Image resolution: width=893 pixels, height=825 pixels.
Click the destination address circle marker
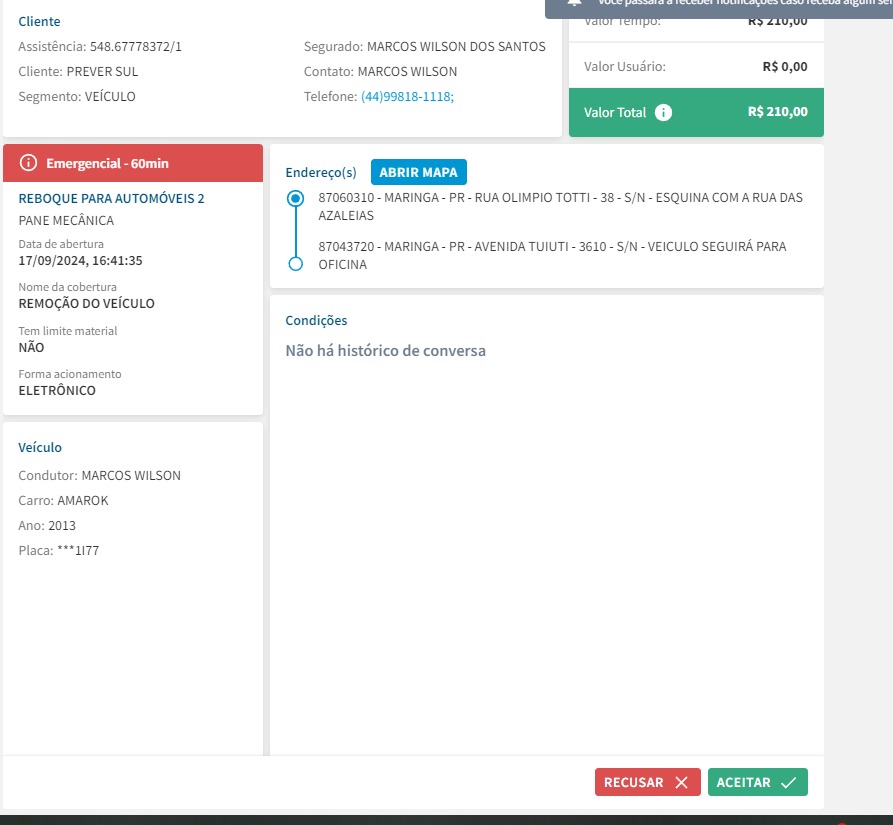pos(295,264)
